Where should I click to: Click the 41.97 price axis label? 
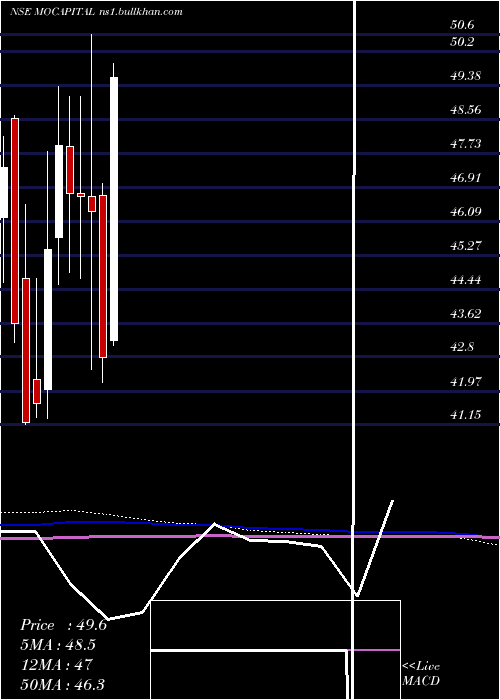tap(465, 381)
